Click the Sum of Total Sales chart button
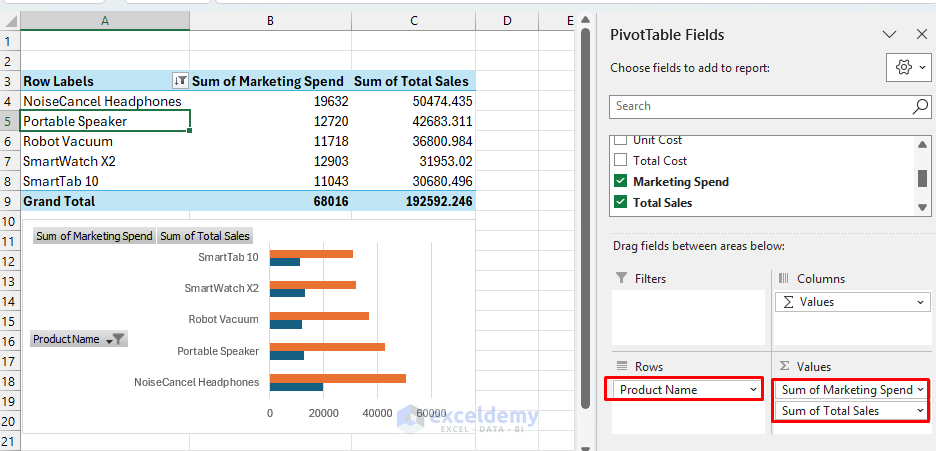The image size is (936, 451). [x=205, y=236]
